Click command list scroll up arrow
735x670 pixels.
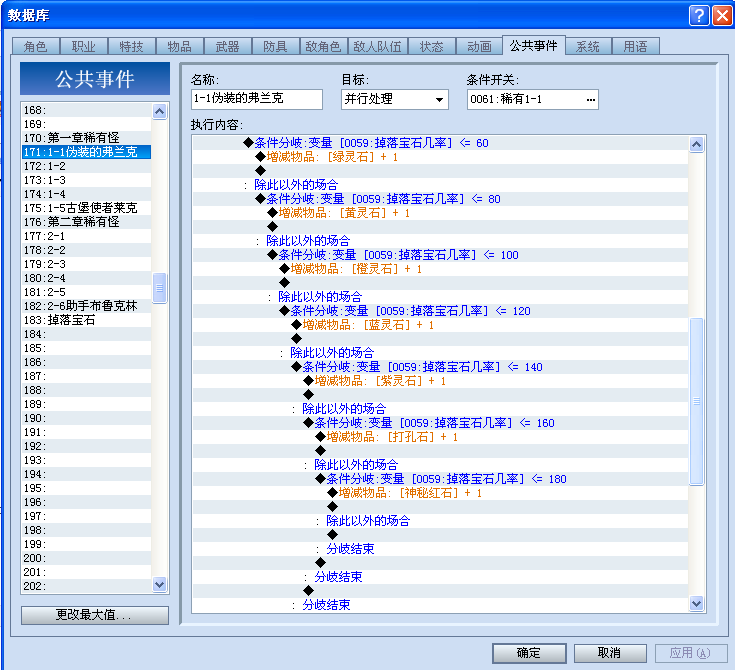click(697, 144)
